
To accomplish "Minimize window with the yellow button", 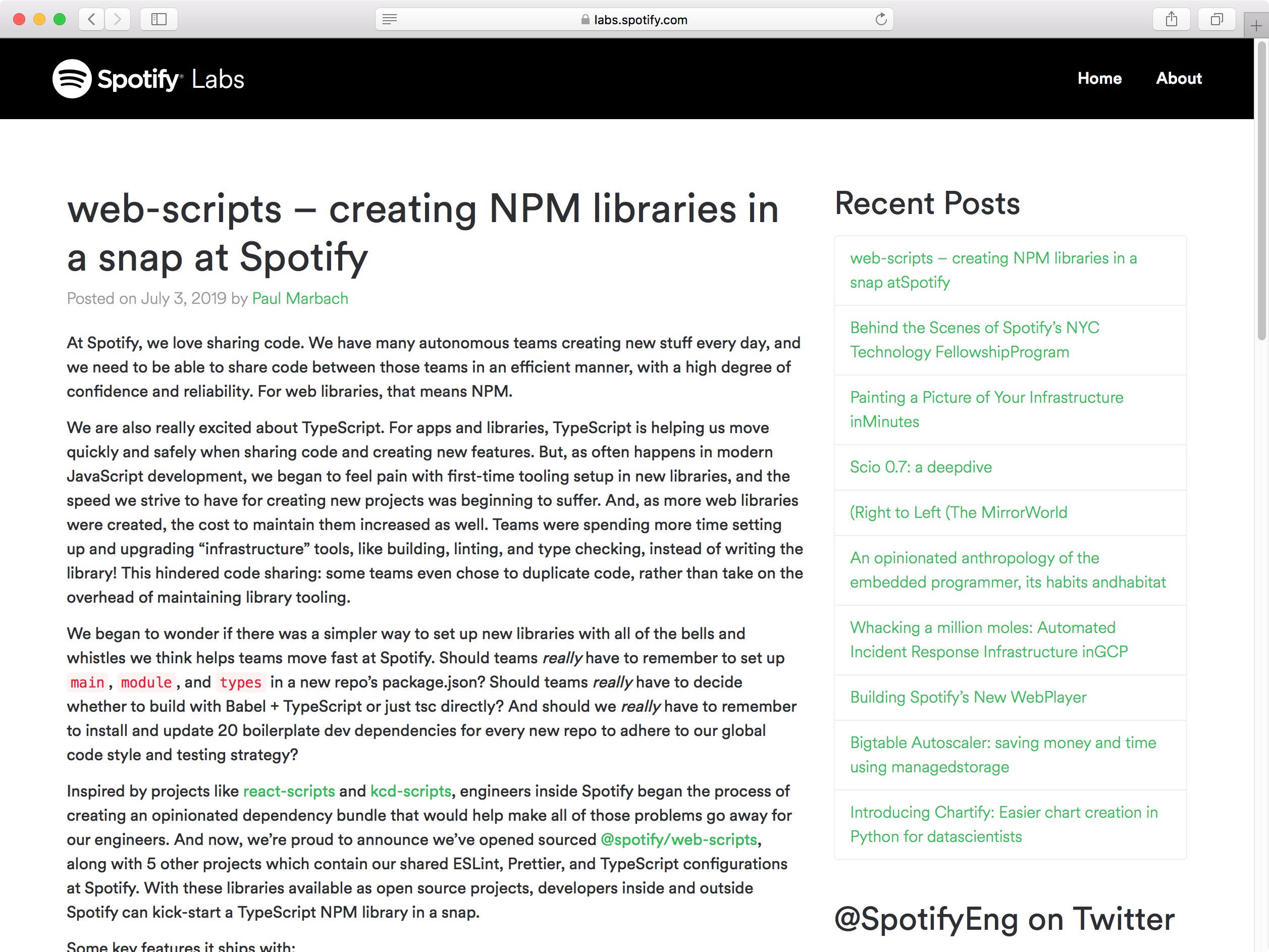I will click(39, 20).
